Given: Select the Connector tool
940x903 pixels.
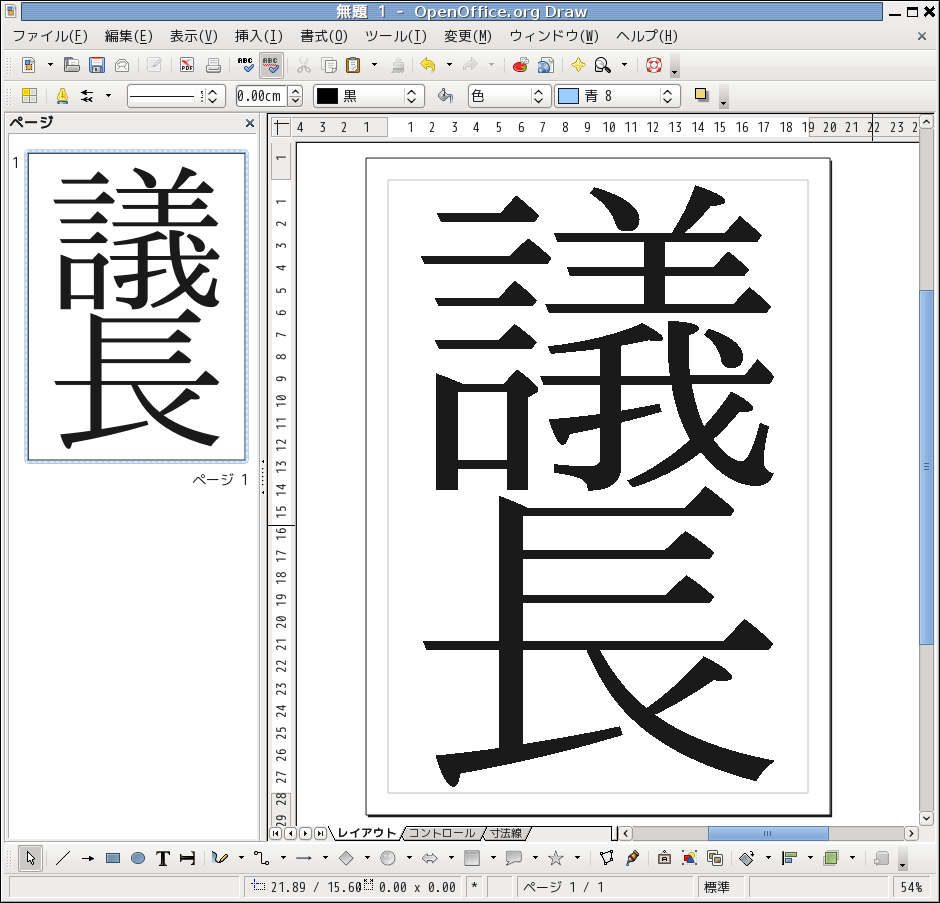Looking at the screenshot, I should (x=262, y=858).
